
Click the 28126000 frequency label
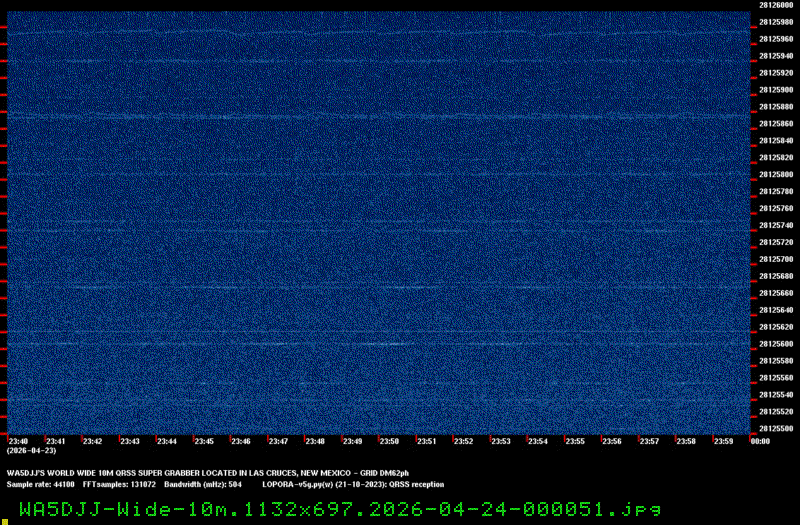[x=776, y=5]
